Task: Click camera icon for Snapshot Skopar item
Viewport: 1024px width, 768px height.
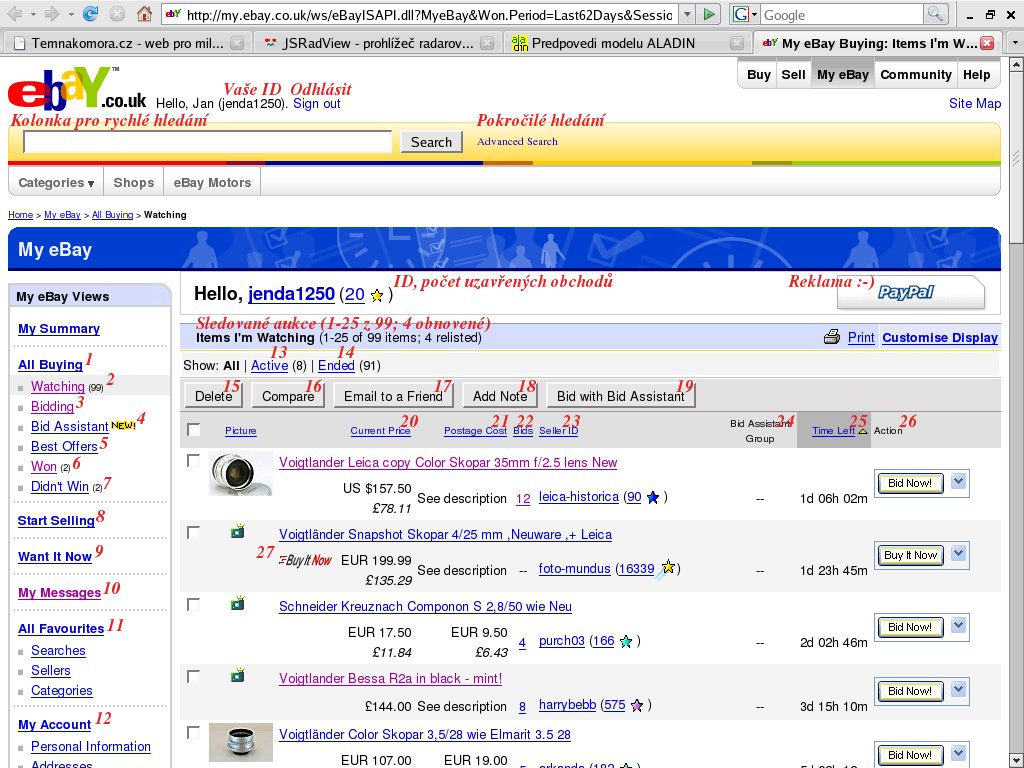Action: pos(238,532)
